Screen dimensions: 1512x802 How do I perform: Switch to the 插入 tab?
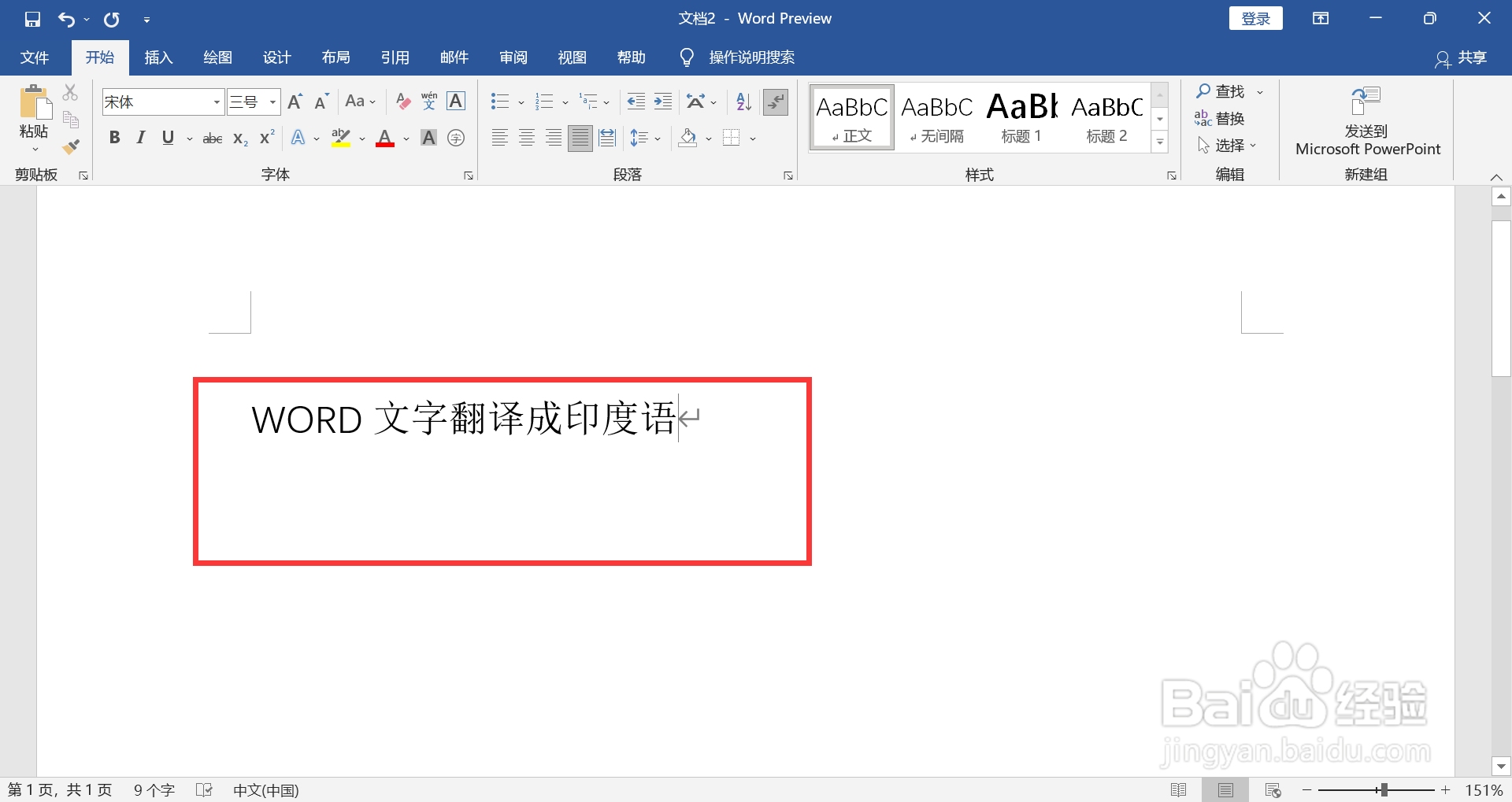click(x=158, y=57)
